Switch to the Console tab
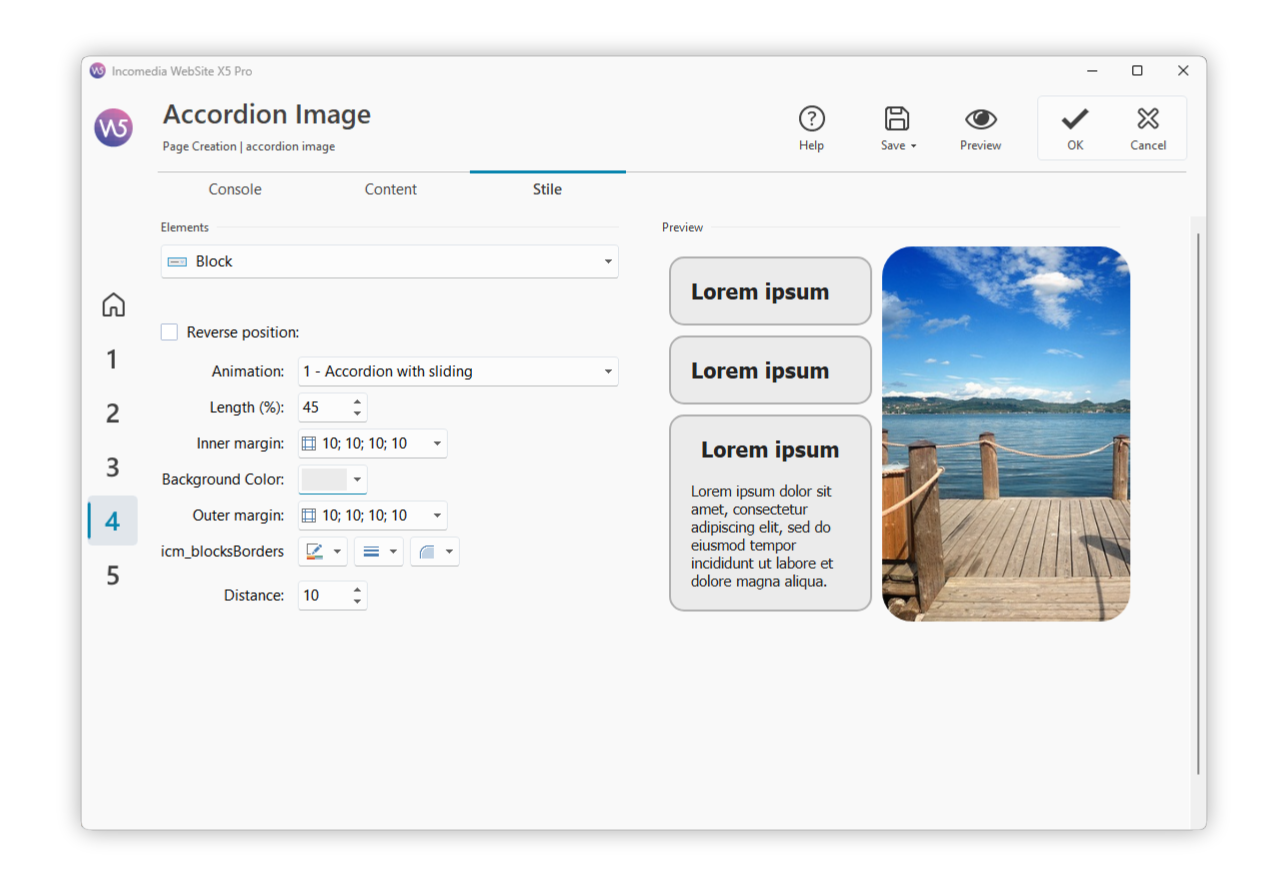Viewport: 1288px width, 886px height. (235, 189)
